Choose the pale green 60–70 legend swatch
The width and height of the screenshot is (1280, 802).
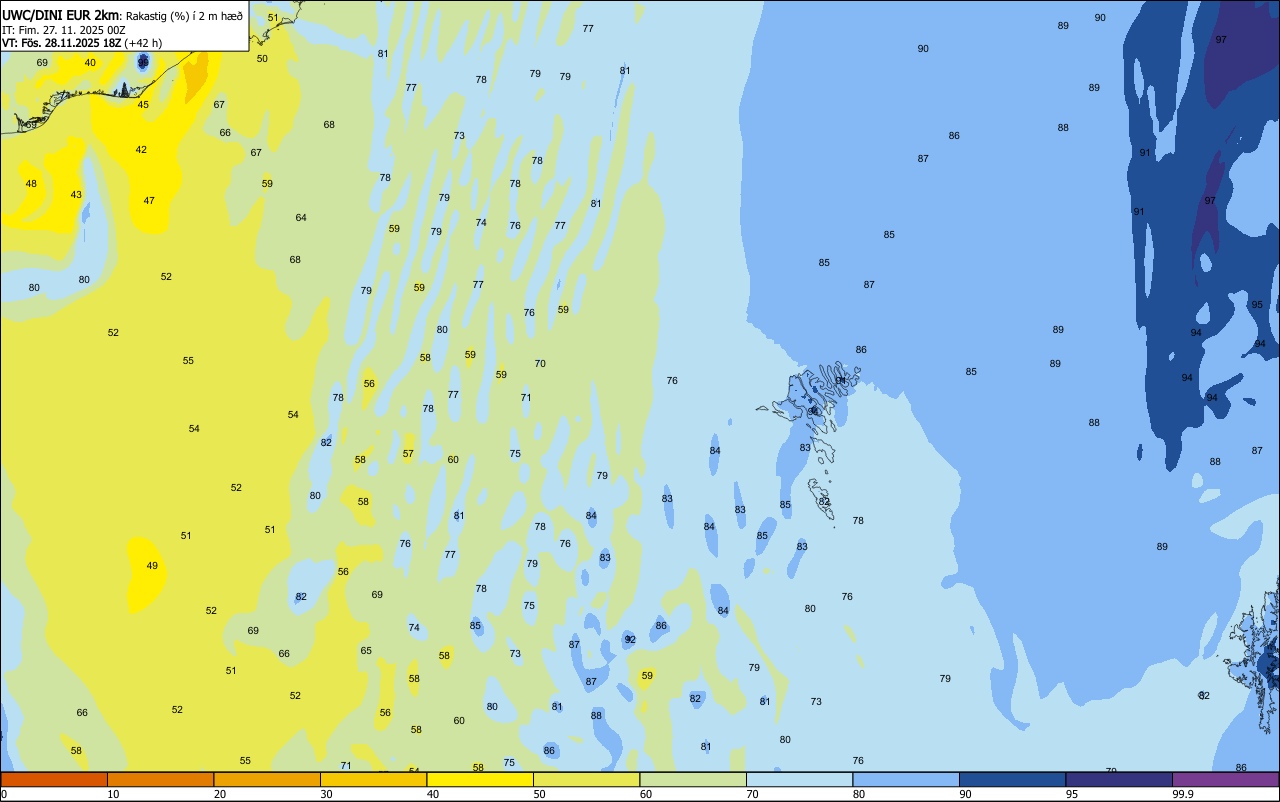(693, 779)
